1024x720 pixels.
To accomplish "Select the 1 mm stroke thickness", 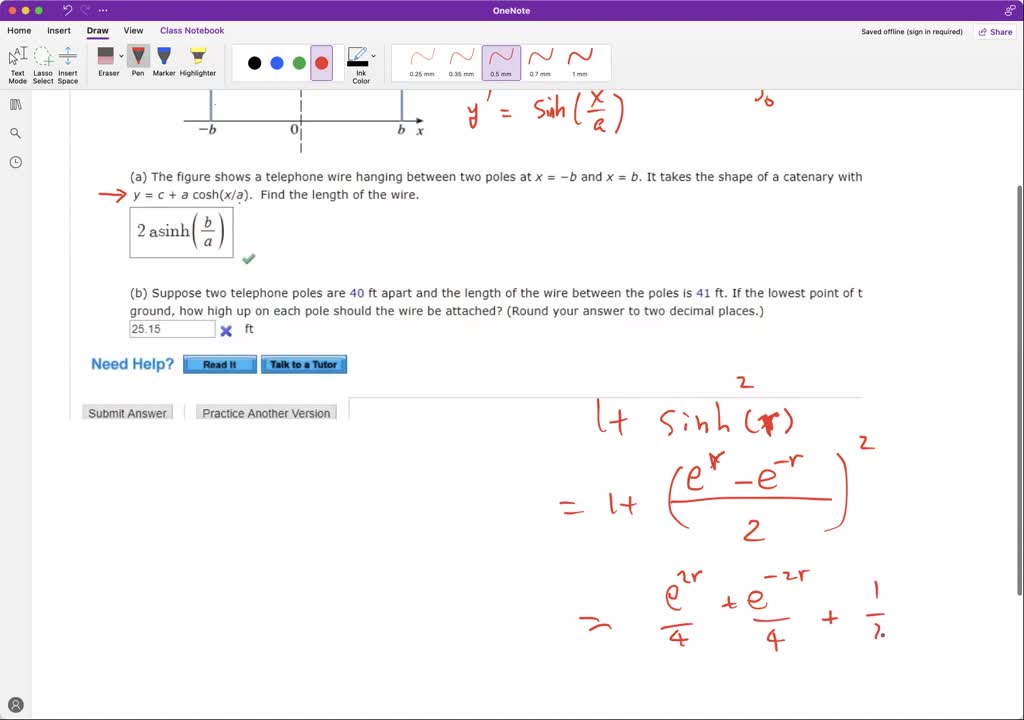I will pyautogui.click(x=581, y=62).
